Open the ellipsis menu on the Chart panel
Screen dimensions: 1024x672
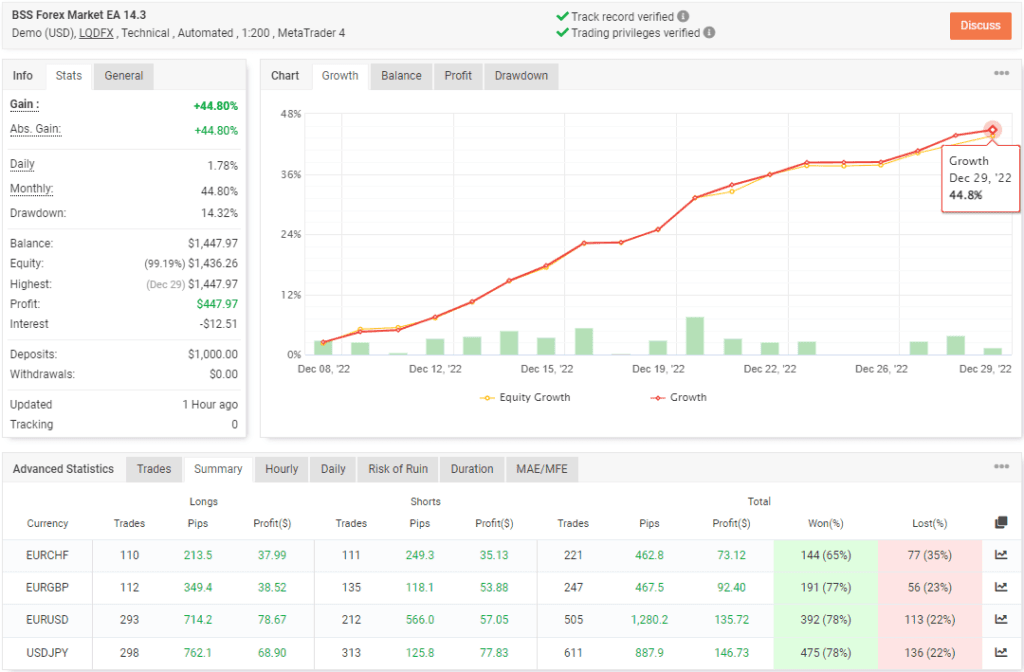tap(1001, 72)
